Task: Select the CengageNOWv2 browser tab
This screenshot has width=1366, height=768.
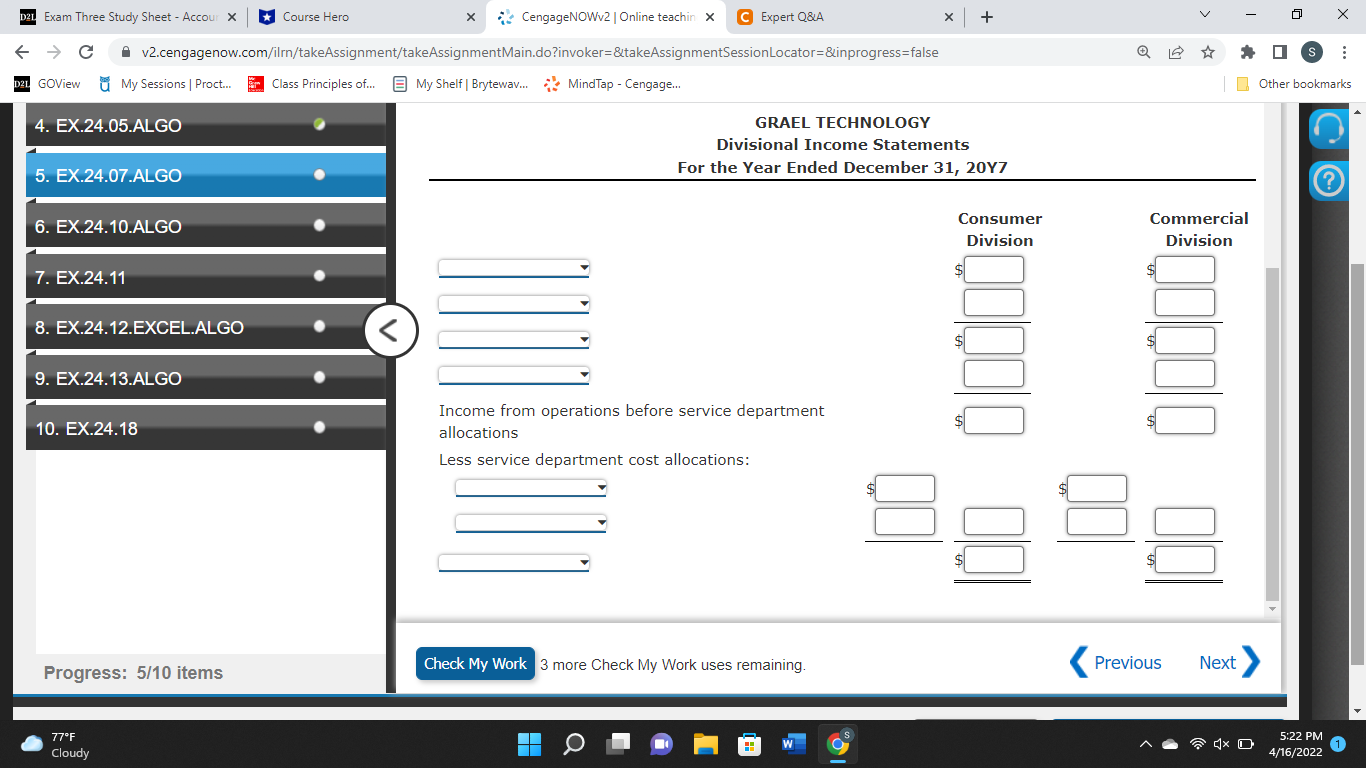Action: 605,17
